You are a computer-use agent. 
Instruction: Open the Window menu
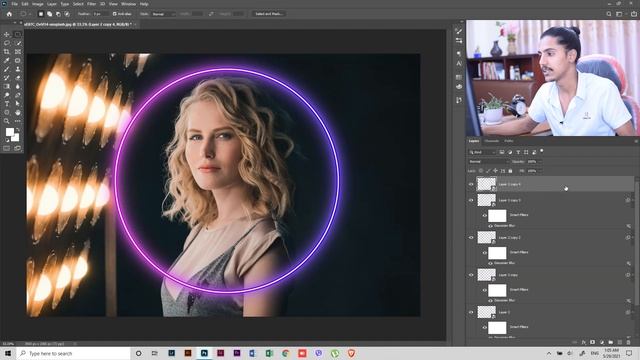tap(128, 4)
